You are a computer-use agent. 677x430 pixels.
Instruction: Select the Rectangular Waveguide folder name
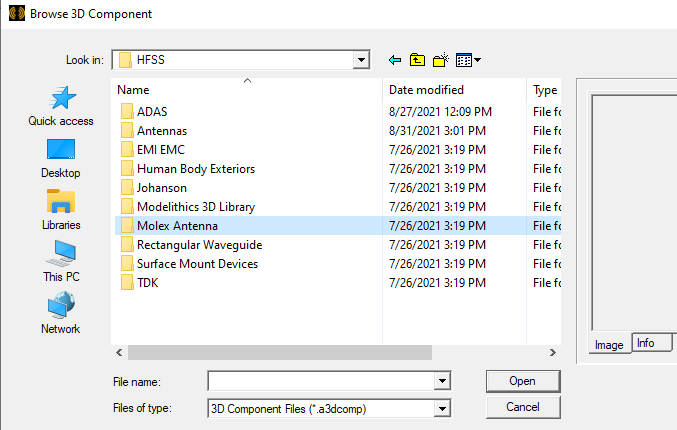(x=199, y=244)
